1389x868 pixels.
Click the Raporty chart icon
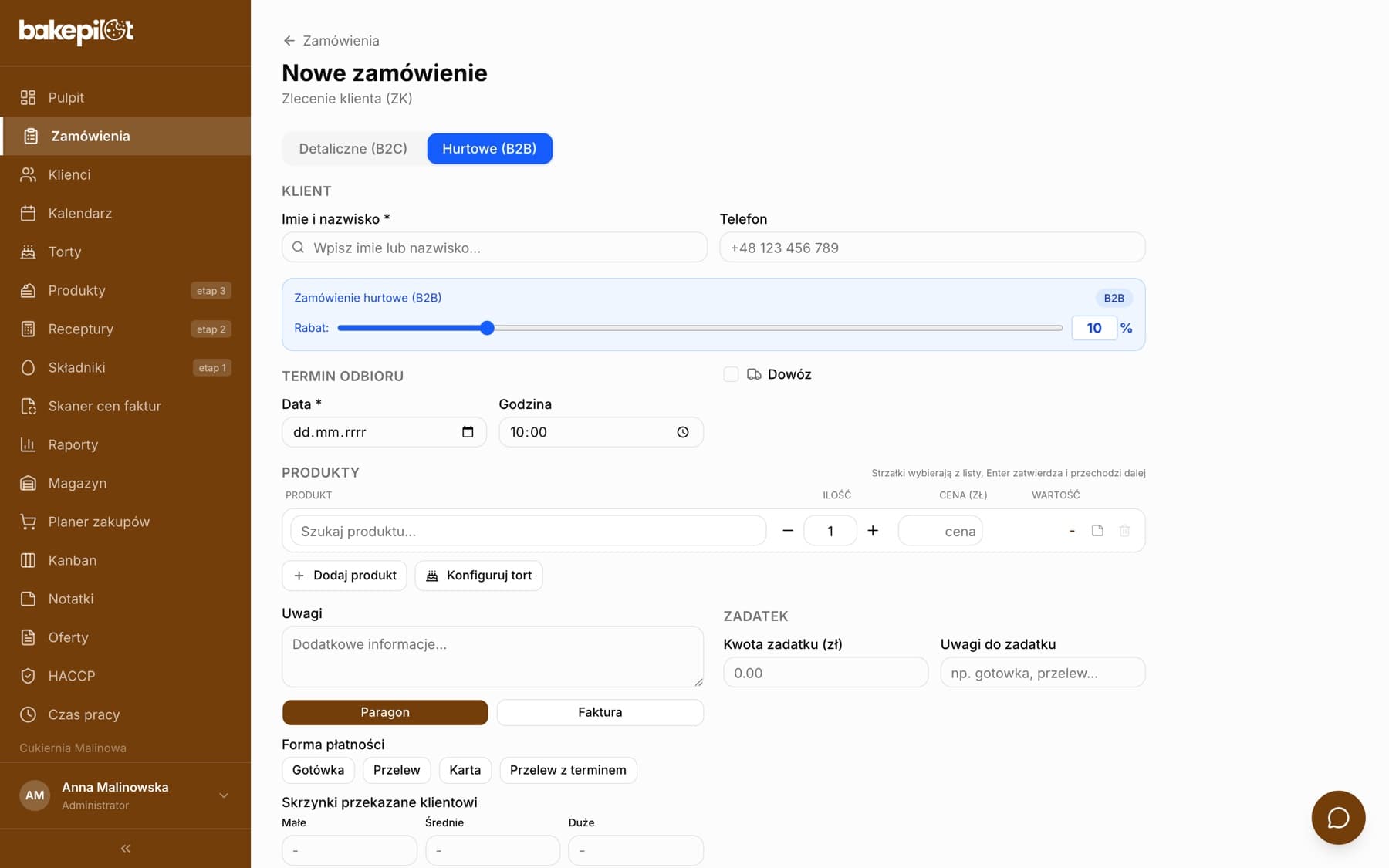click(x=28, y=444)
